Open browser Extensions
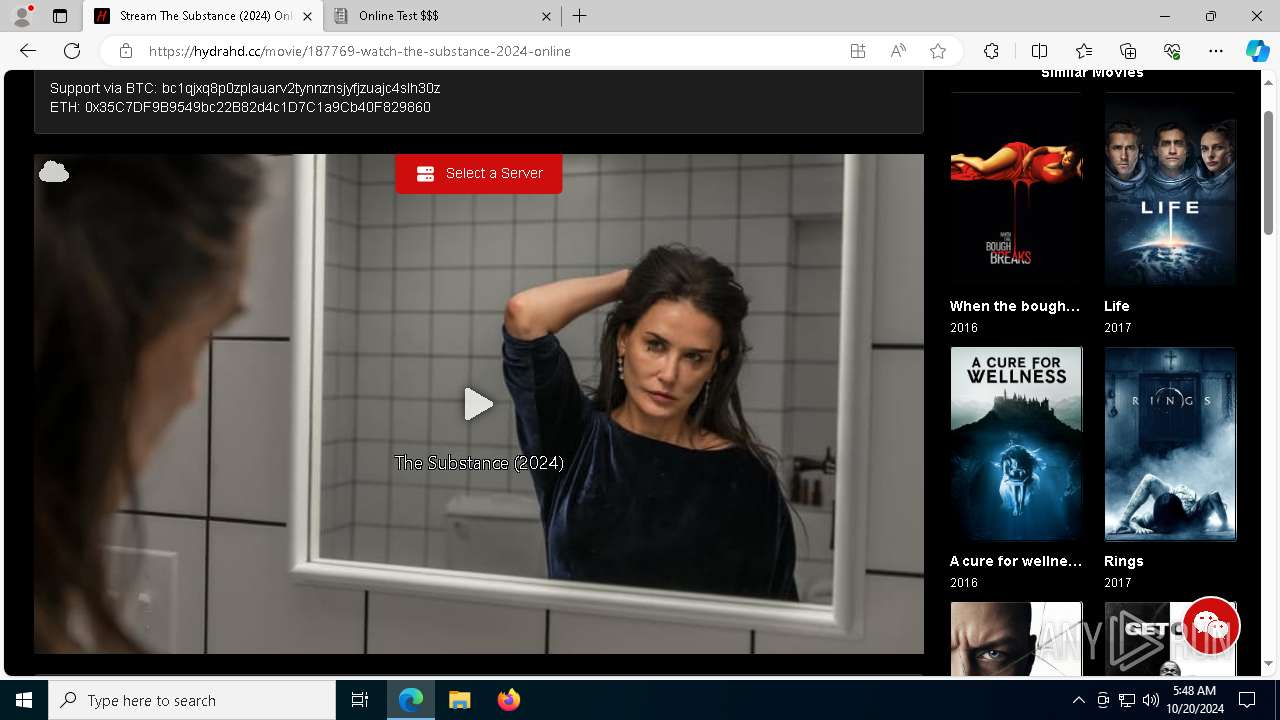1280x720 pixels. 991,51
